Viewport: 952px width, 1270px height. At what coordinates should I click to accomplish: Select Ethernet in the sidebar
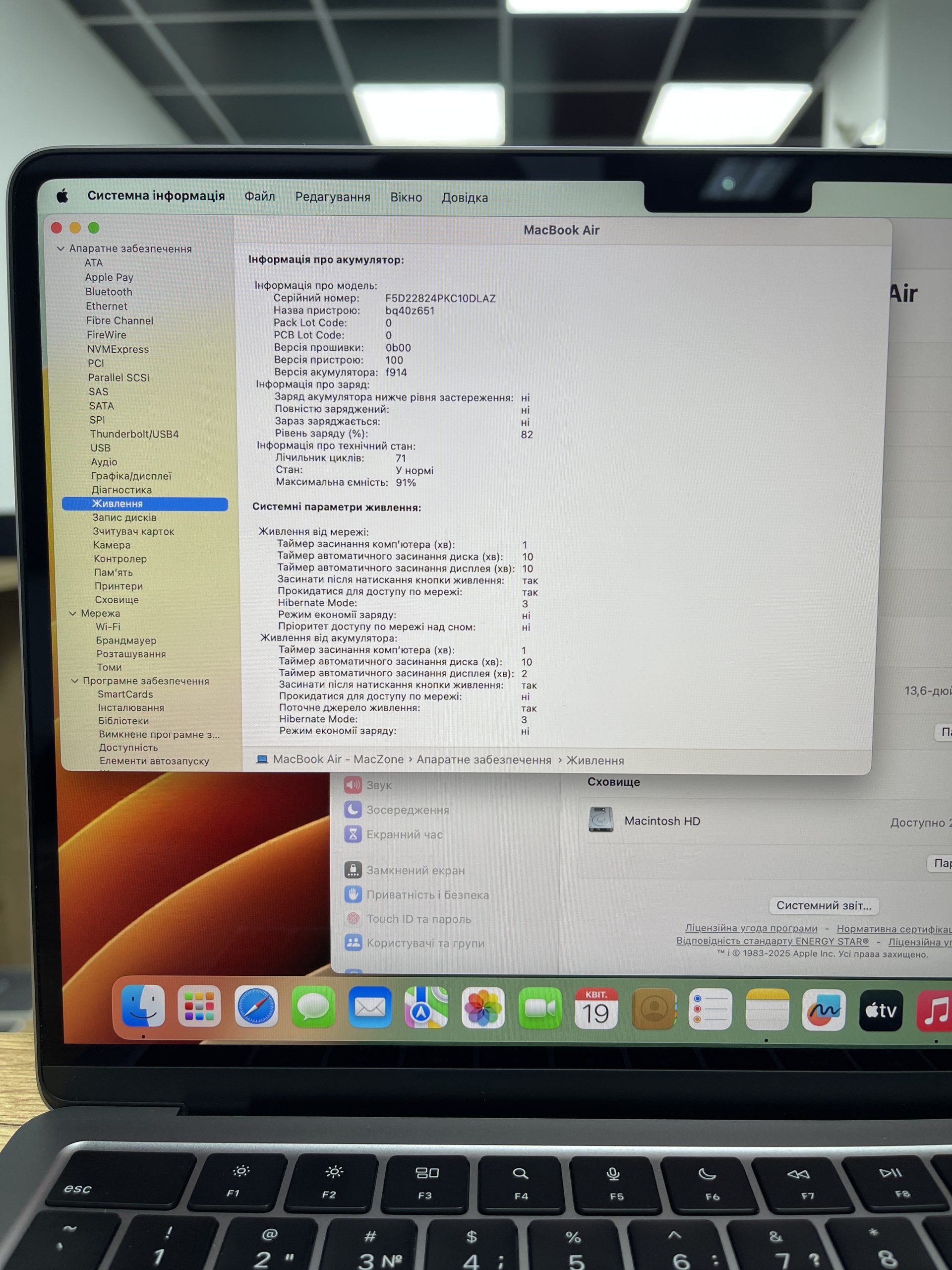click(x=107, y=306)
